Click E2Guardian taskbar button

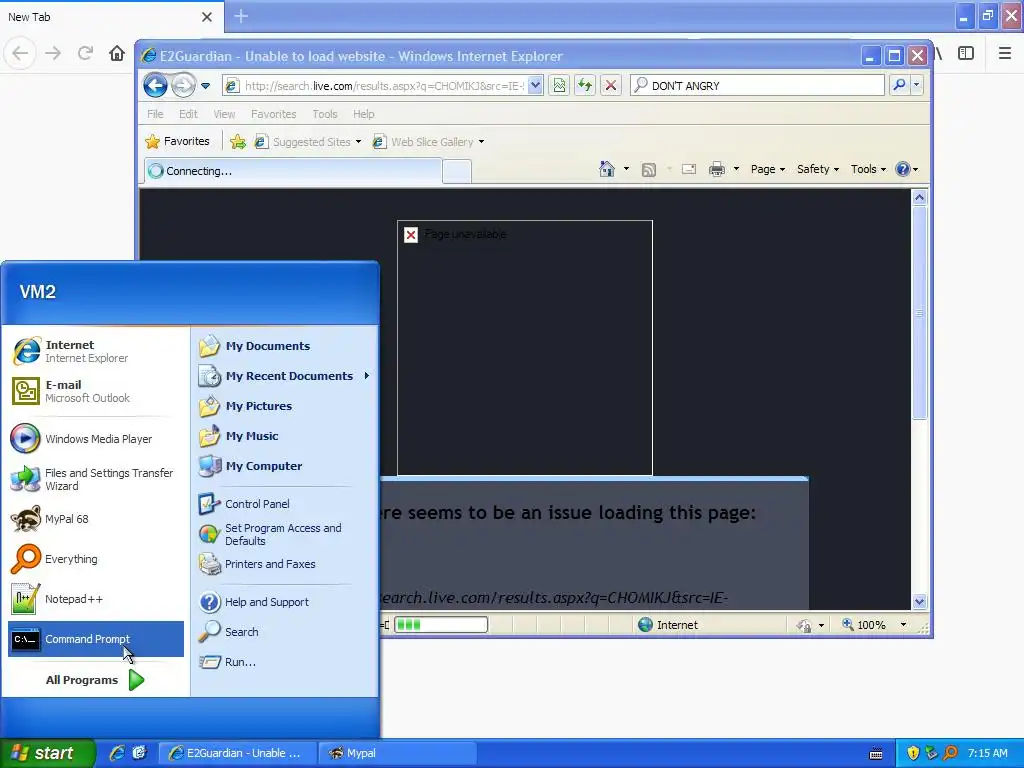[238, 753]
